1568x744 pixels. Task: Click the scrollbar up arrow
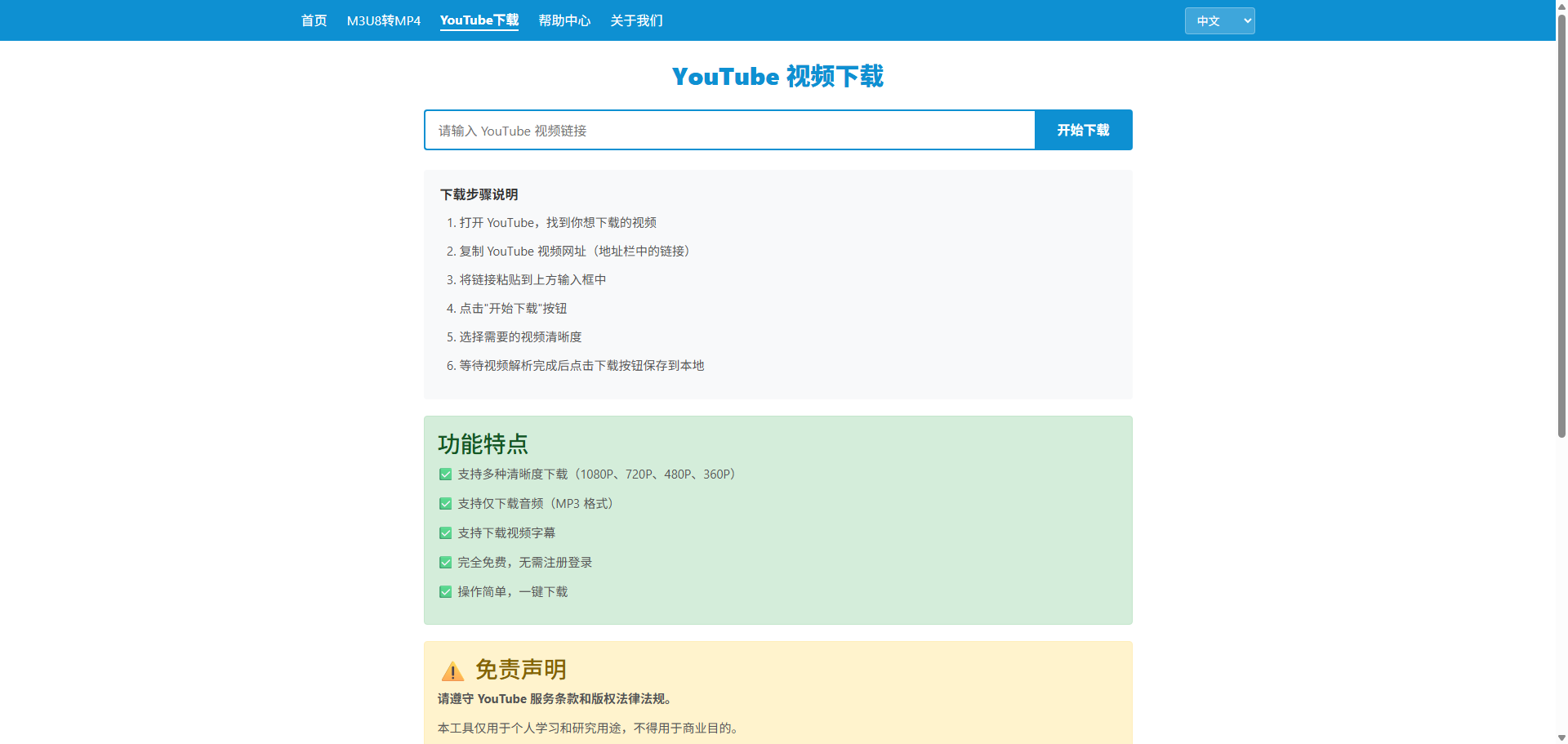1561,6
